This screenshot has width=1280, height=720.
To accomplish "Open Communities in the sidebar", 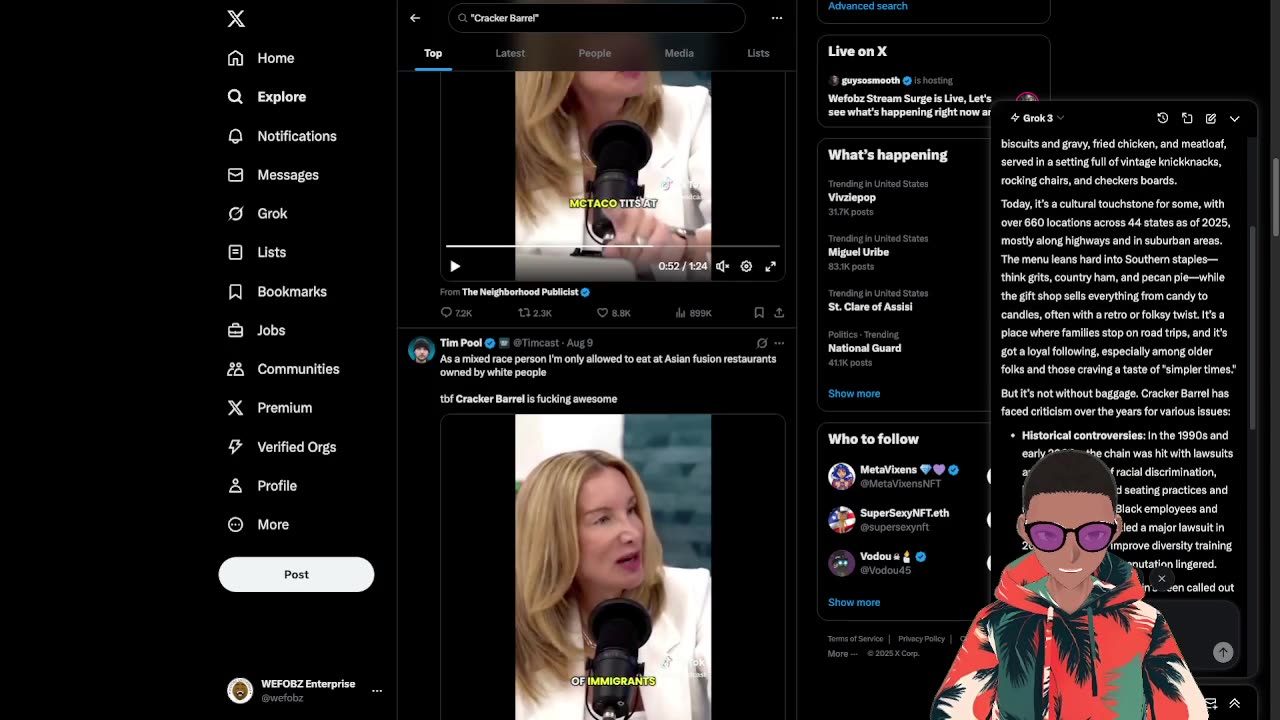I will click(x=283, y=369).
